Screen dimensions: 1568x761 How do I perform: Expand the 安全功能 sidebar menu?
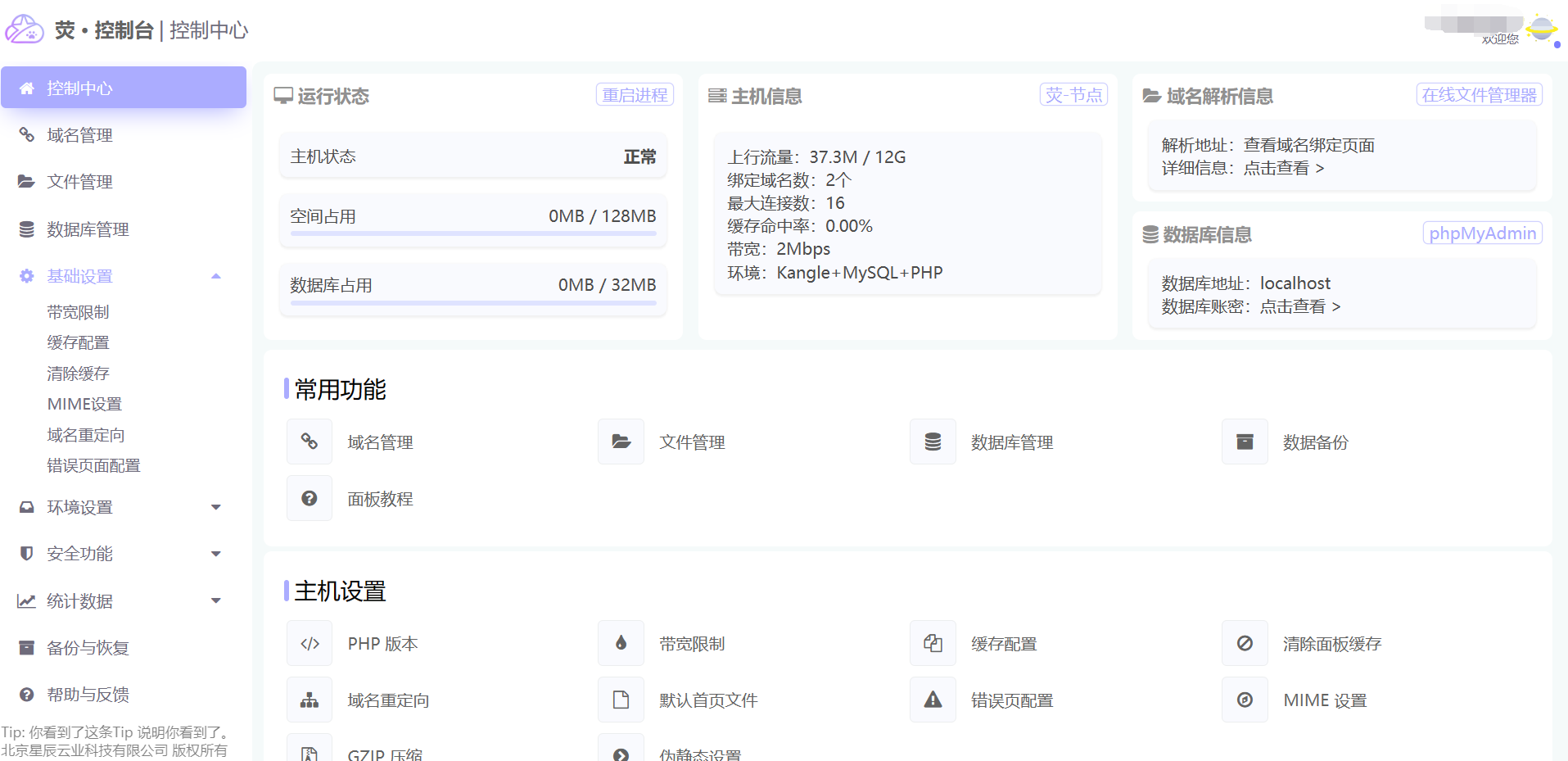[x=216, y=554]
